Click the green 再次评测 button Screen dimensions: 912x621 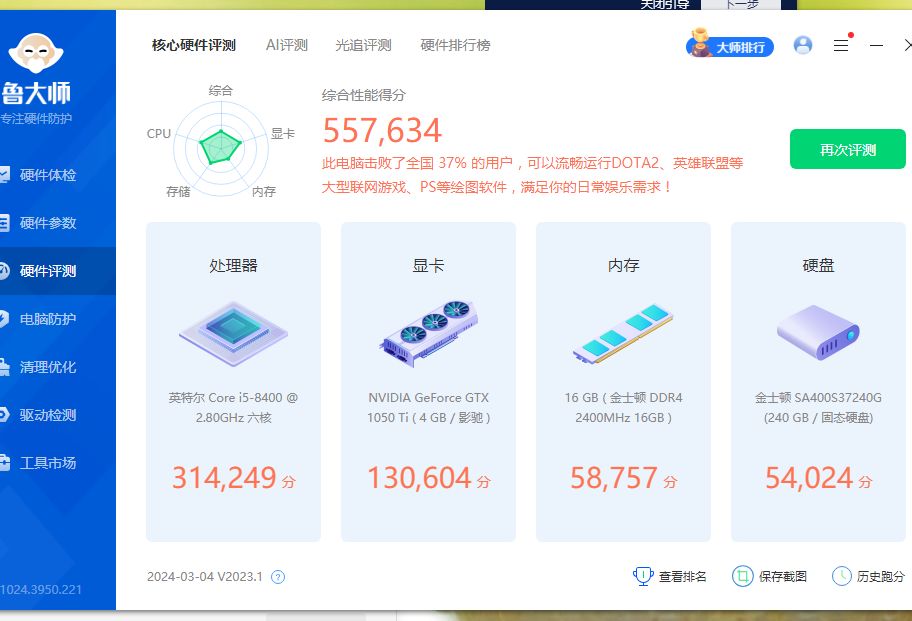847,149
